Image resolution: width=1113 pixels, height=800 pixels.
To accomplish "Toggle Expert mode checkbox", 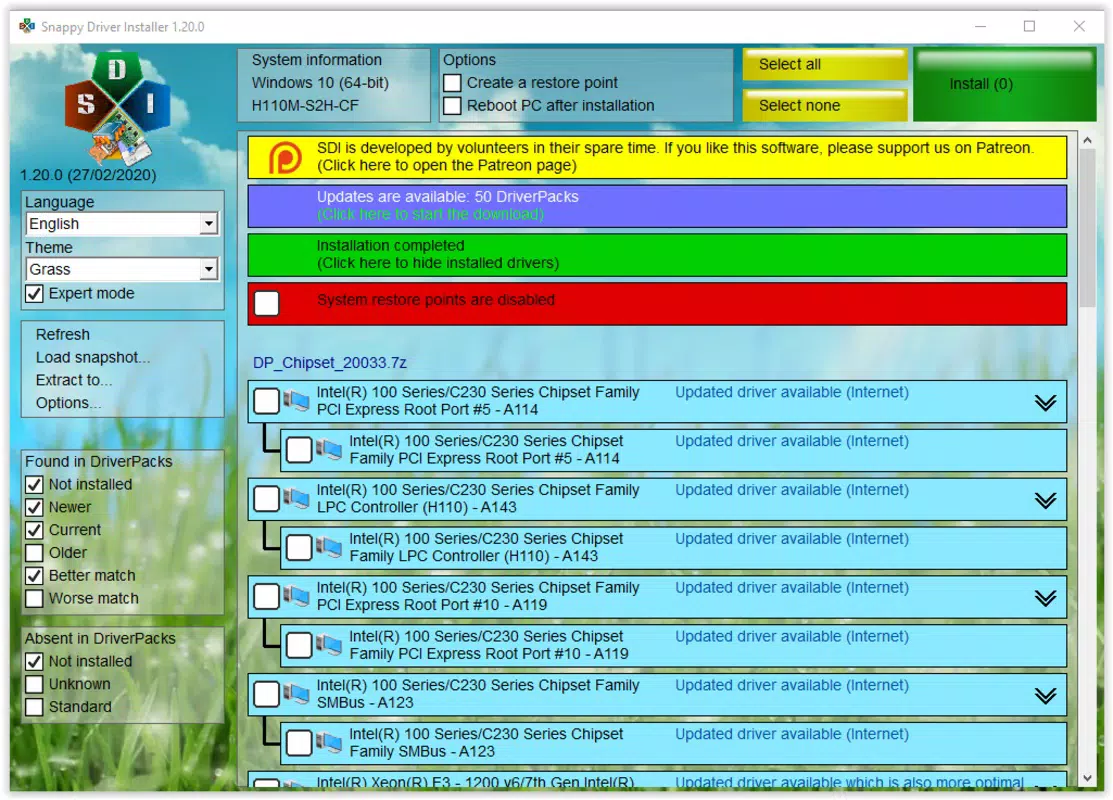I will coord(34,294).
